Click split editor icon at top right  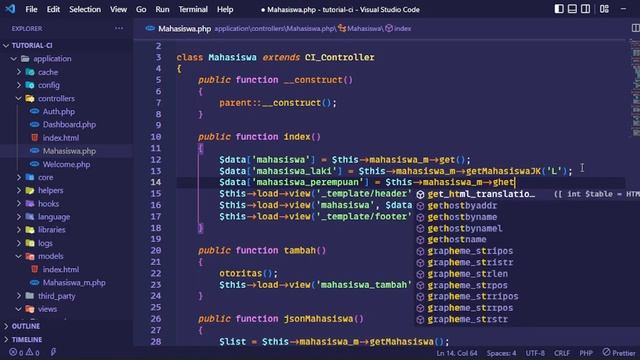pos(636,28)
